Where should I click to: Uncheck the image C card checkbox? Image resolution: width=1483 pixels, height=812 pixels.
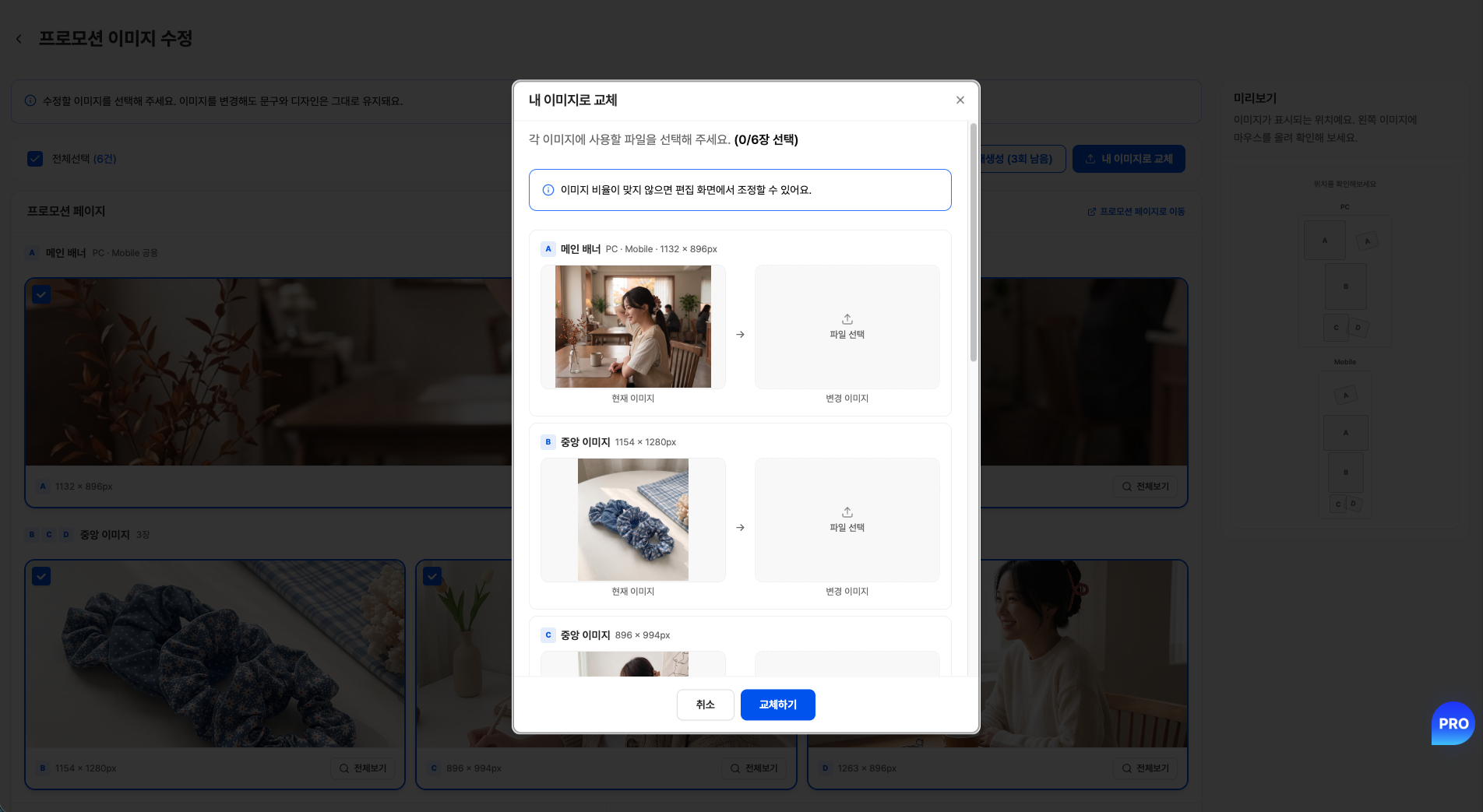click(432, 576)
